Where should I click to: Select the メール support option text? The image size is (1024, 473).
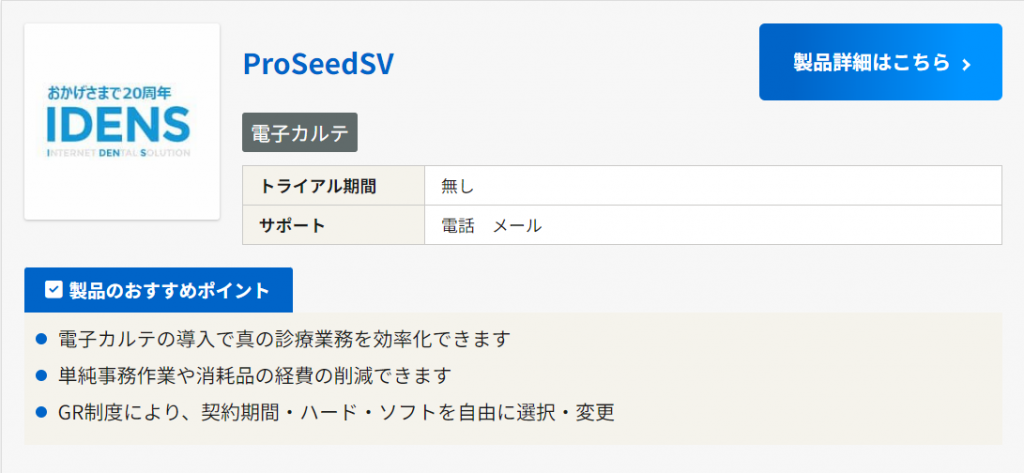(x=516, y=225)
